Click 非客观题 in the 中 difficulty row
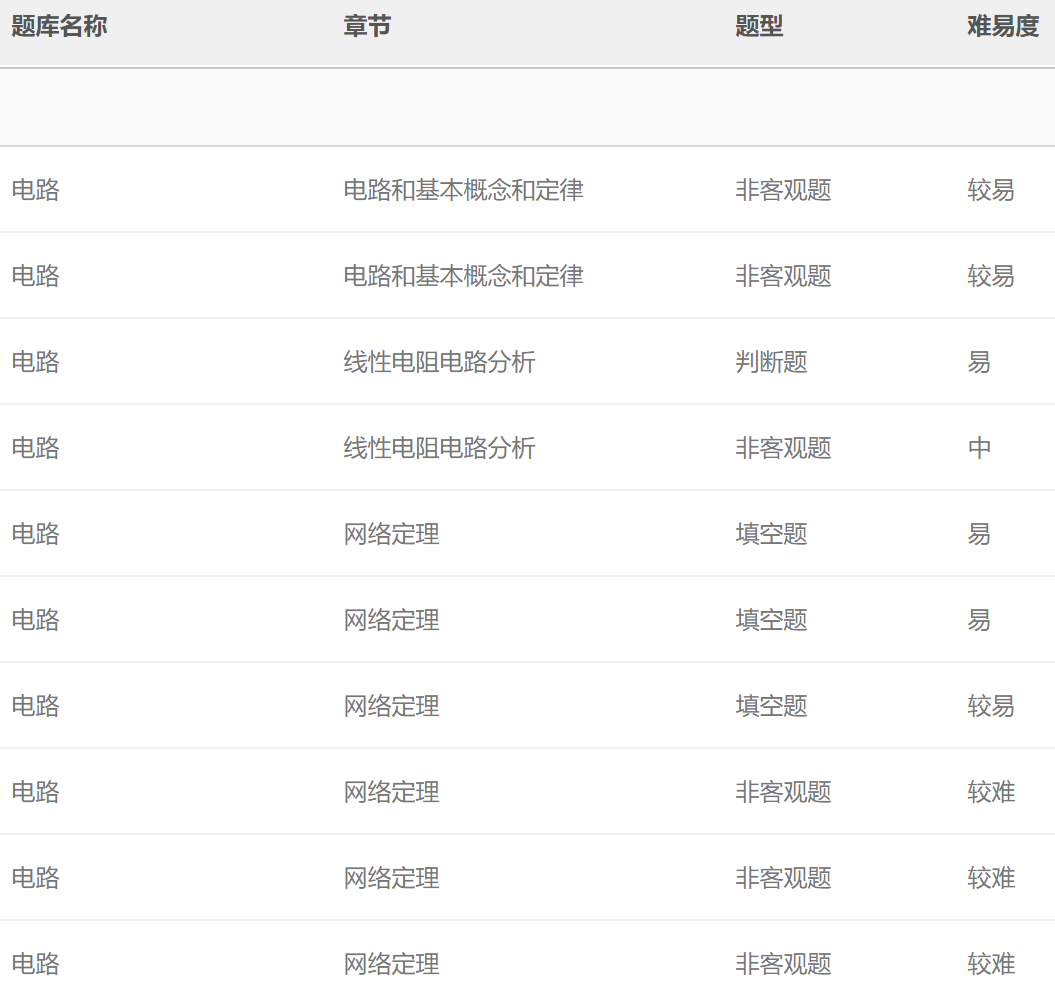This screenshot has width=1055, height=1000. tap(783, 448)
